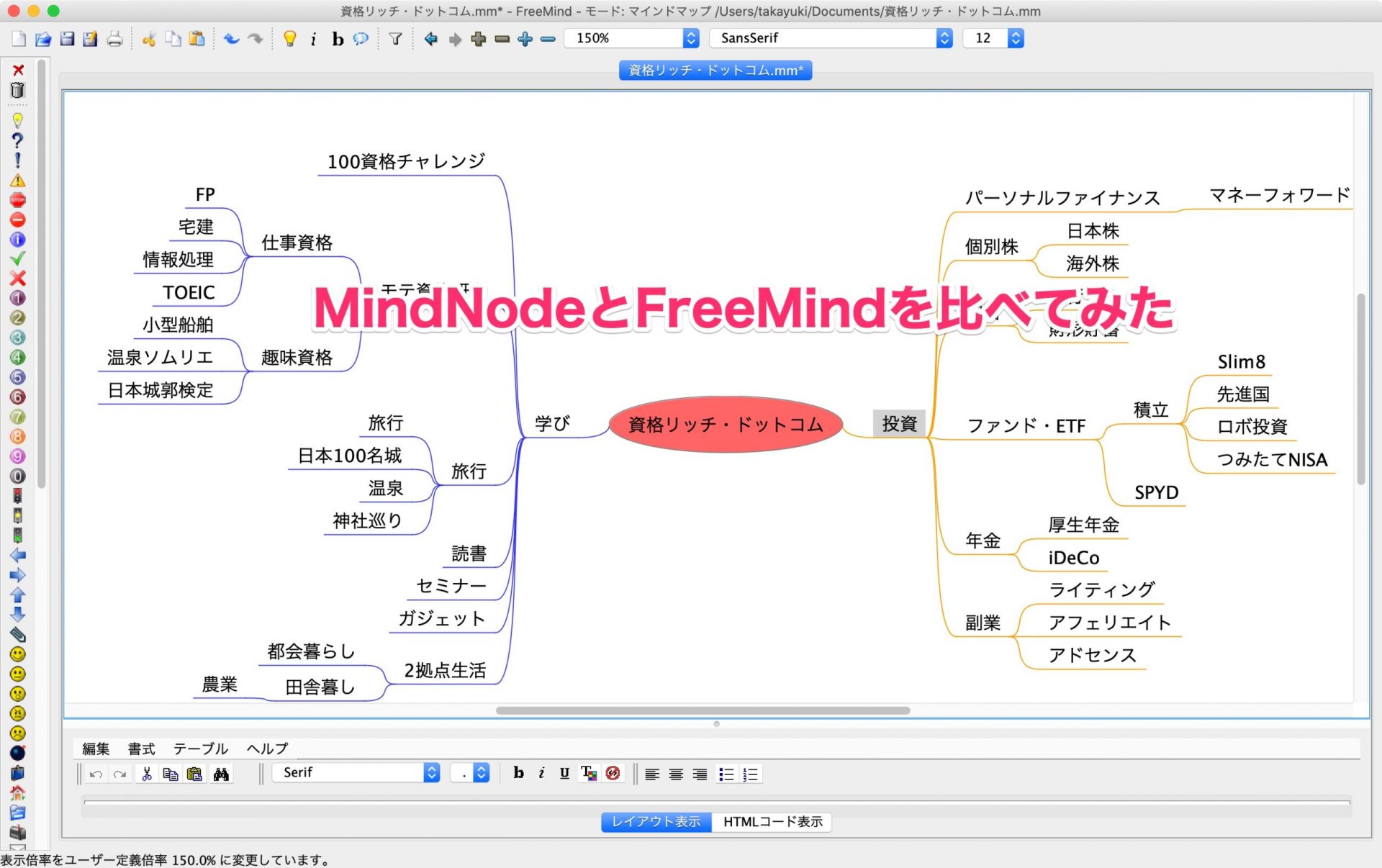Click the ファンド・ETF node

pos(1026,426)
